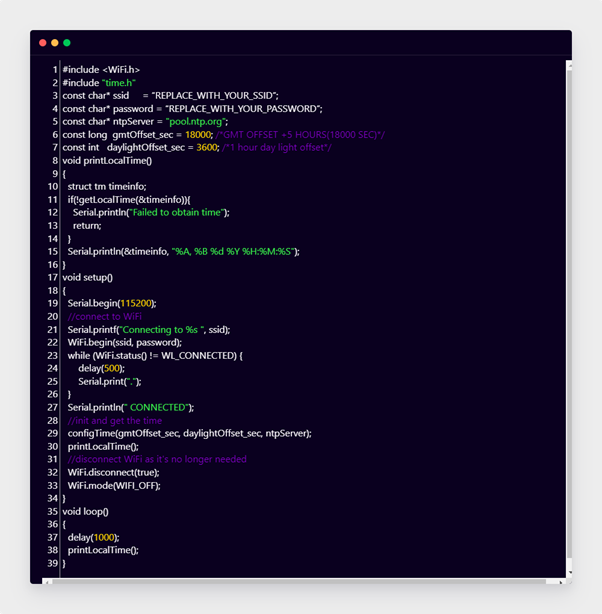Click the yellow minimize dot
The image size is (602, 614).
coord(55,43)
